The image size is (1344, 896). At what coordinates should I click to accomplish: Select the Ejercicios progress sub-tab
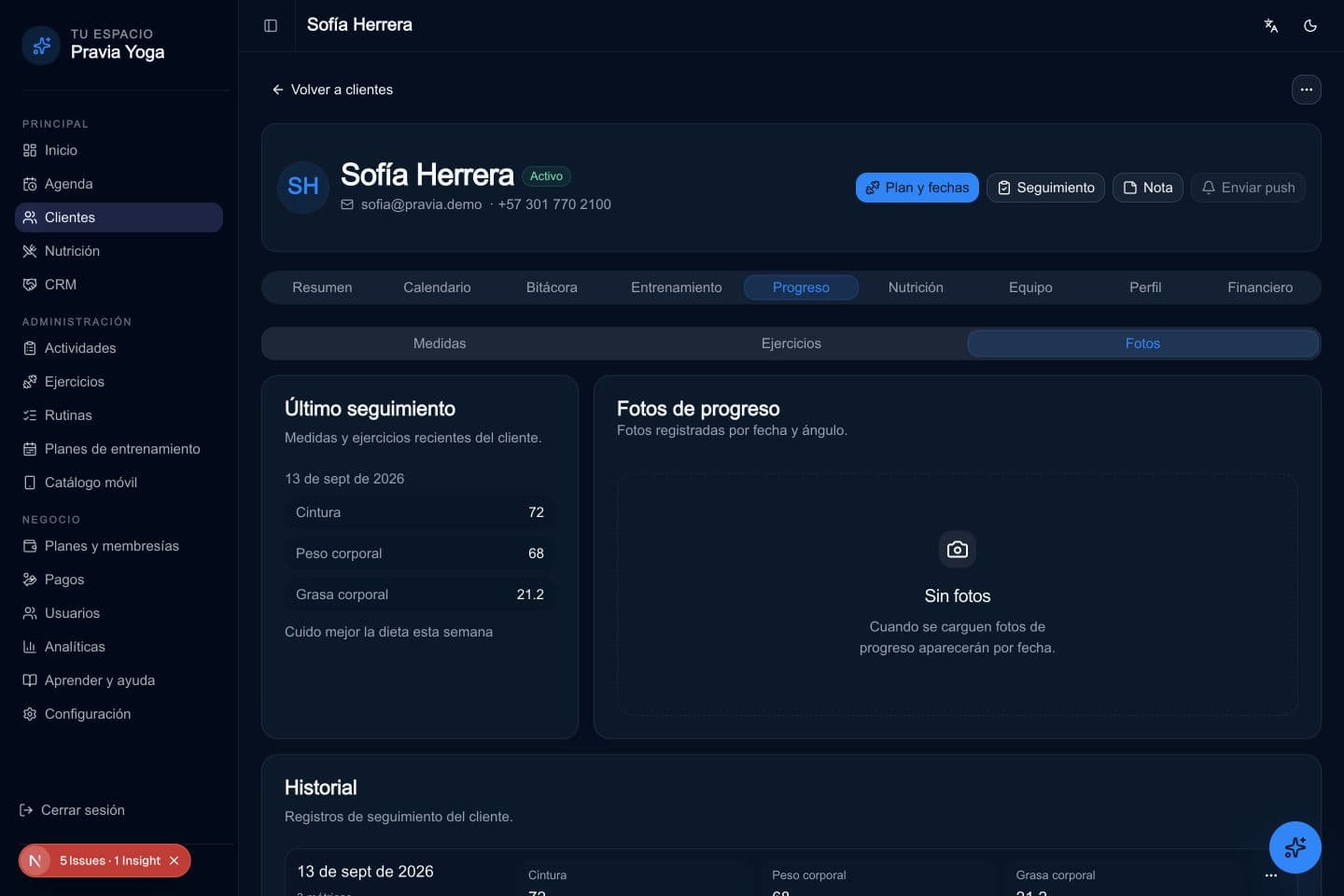coord(791,343)
